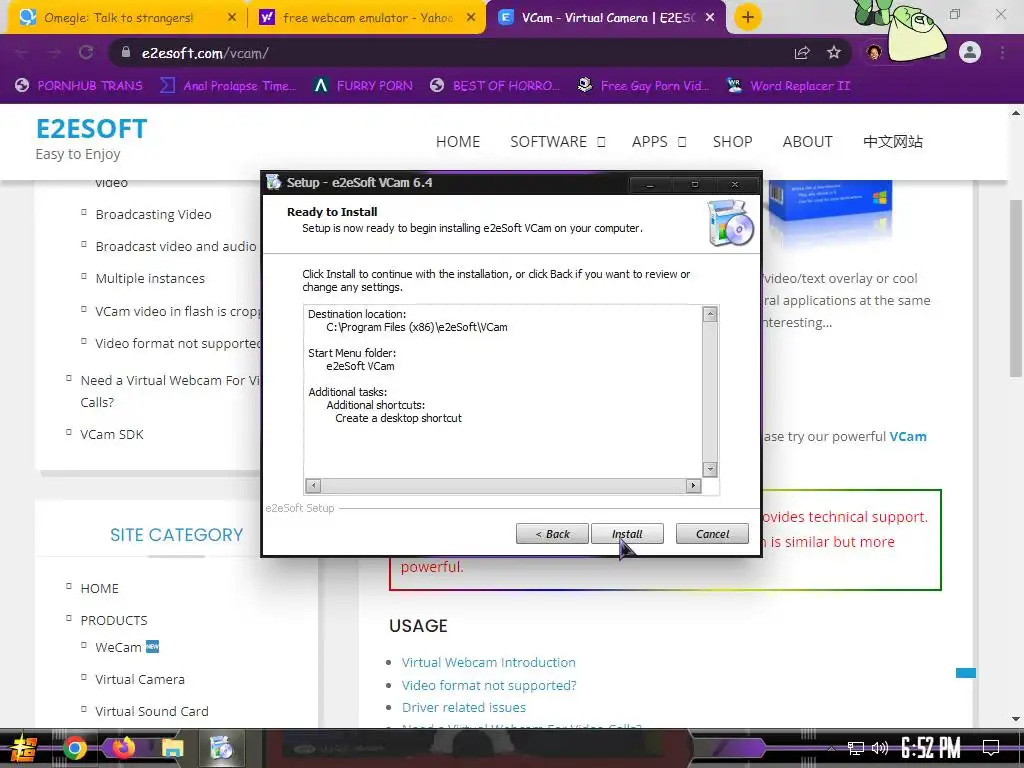Screen dimensions: 1024x768
Task: Click the volume speaker tray icon
Action: [x=880, y=748]
